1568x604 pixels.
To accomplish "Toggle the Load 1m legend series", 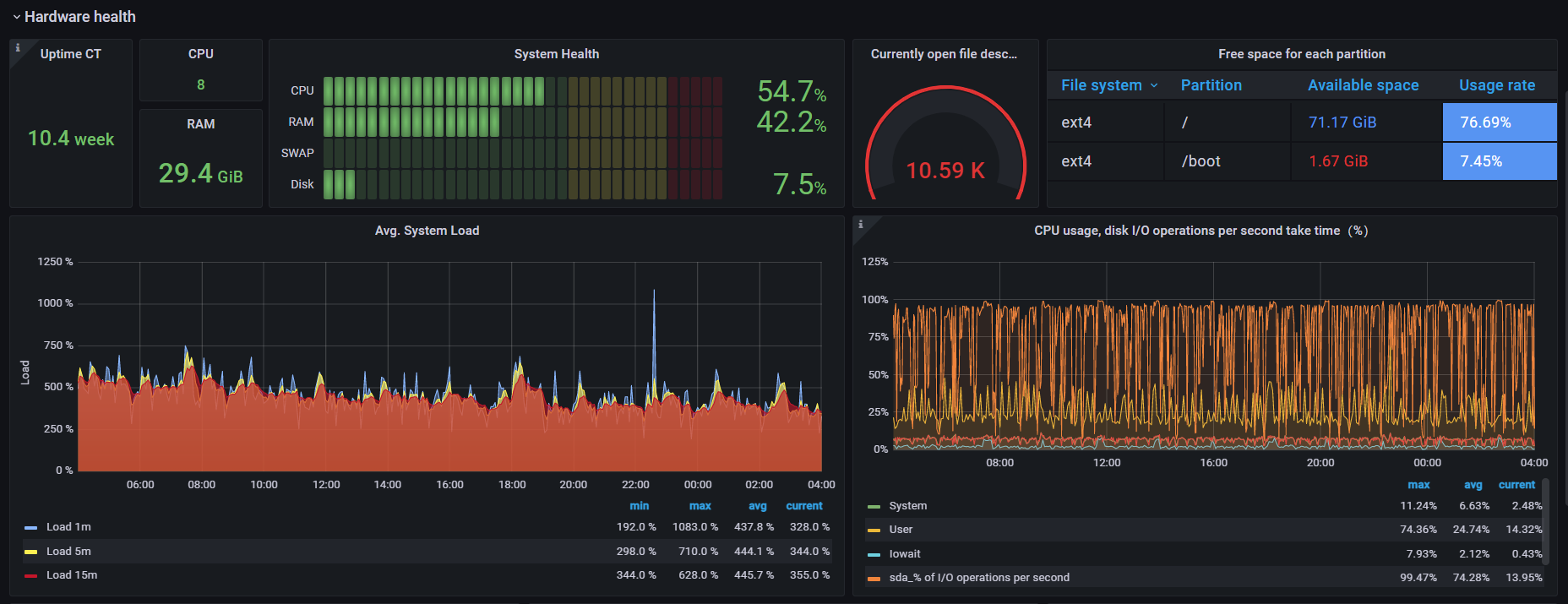I will pos(68,527).
